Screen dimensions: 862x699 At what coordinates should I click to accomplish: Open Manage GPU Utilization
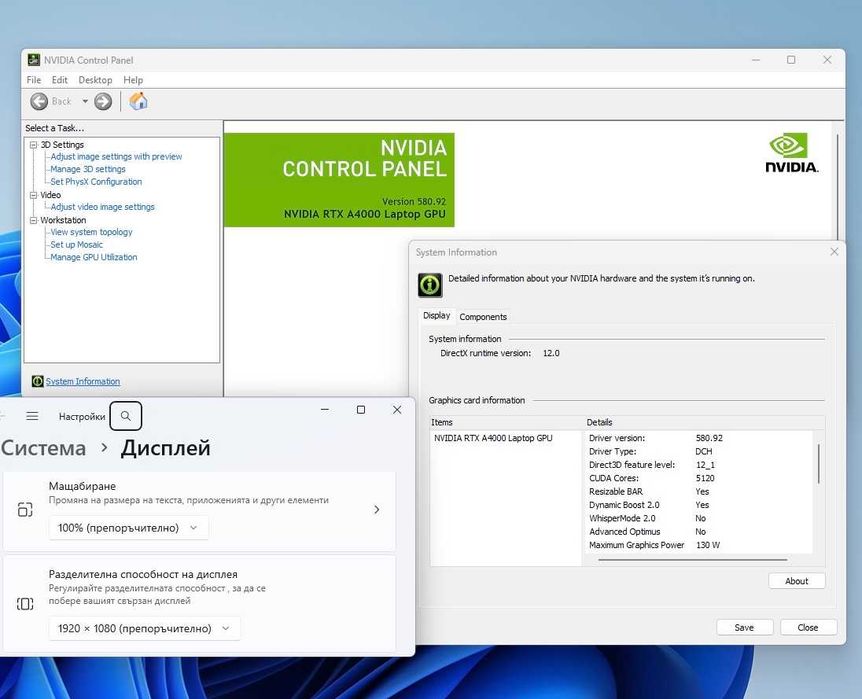[x=94, y=257]
